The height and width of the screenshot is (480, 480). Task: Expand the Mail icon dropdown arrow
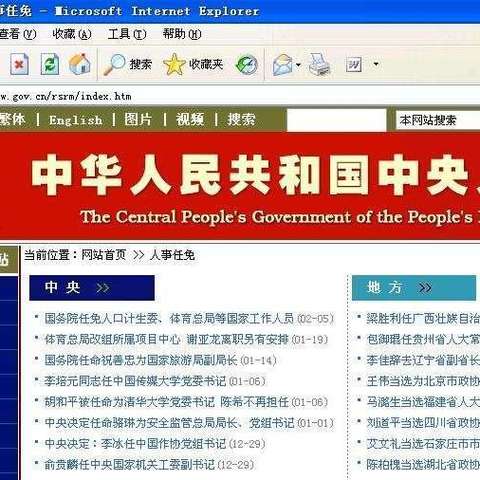(x=298, y=64)
